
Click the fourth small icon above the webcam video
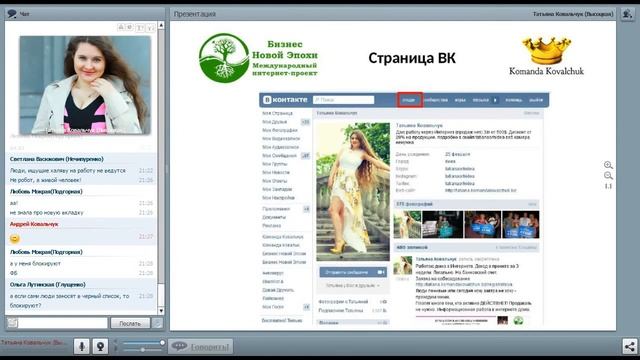tap(150, 27)
